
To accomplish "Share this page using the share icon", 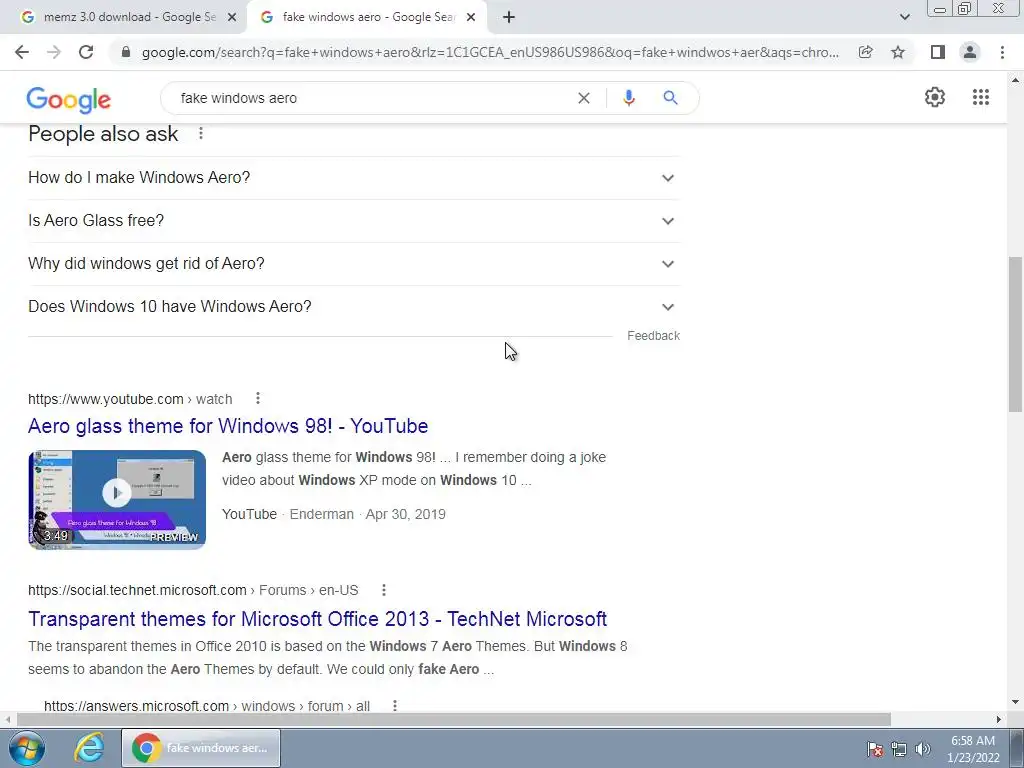I will click(866, 52).
